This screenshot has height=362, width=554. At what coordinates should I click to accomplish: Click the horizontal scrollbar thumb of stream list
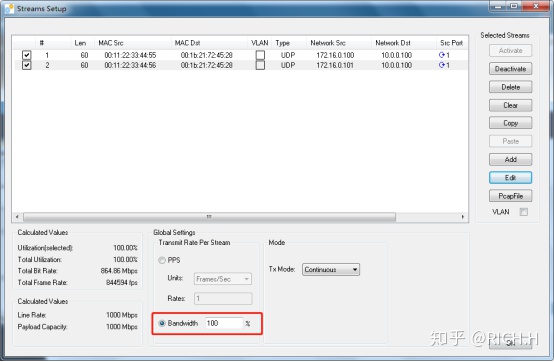coord(209,216)
